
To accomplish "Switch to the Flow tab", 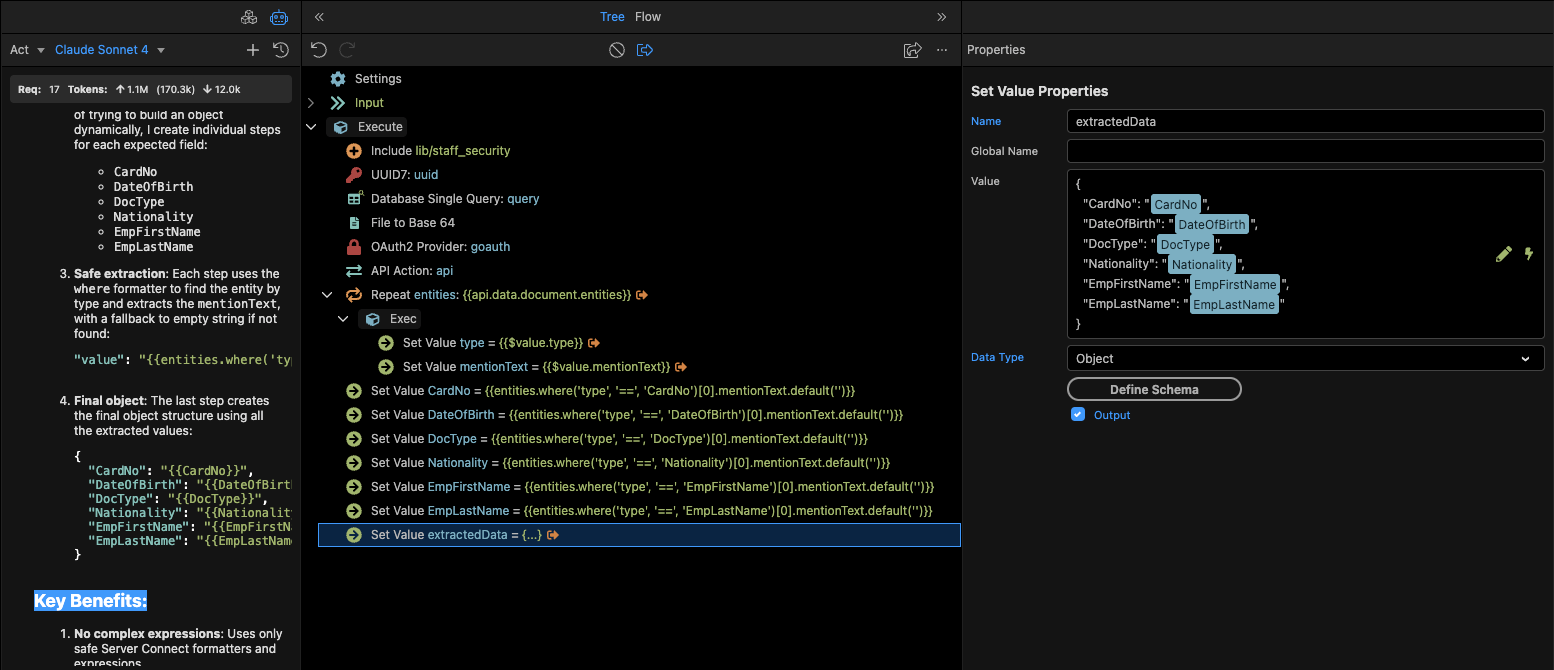I will click(x=648, y=17).
